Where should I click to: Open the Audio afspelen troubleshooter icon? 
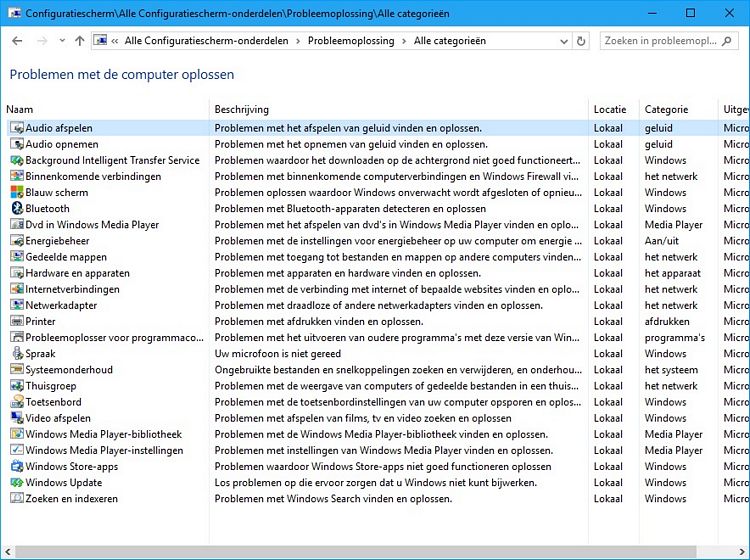click(x=17, y=128)
